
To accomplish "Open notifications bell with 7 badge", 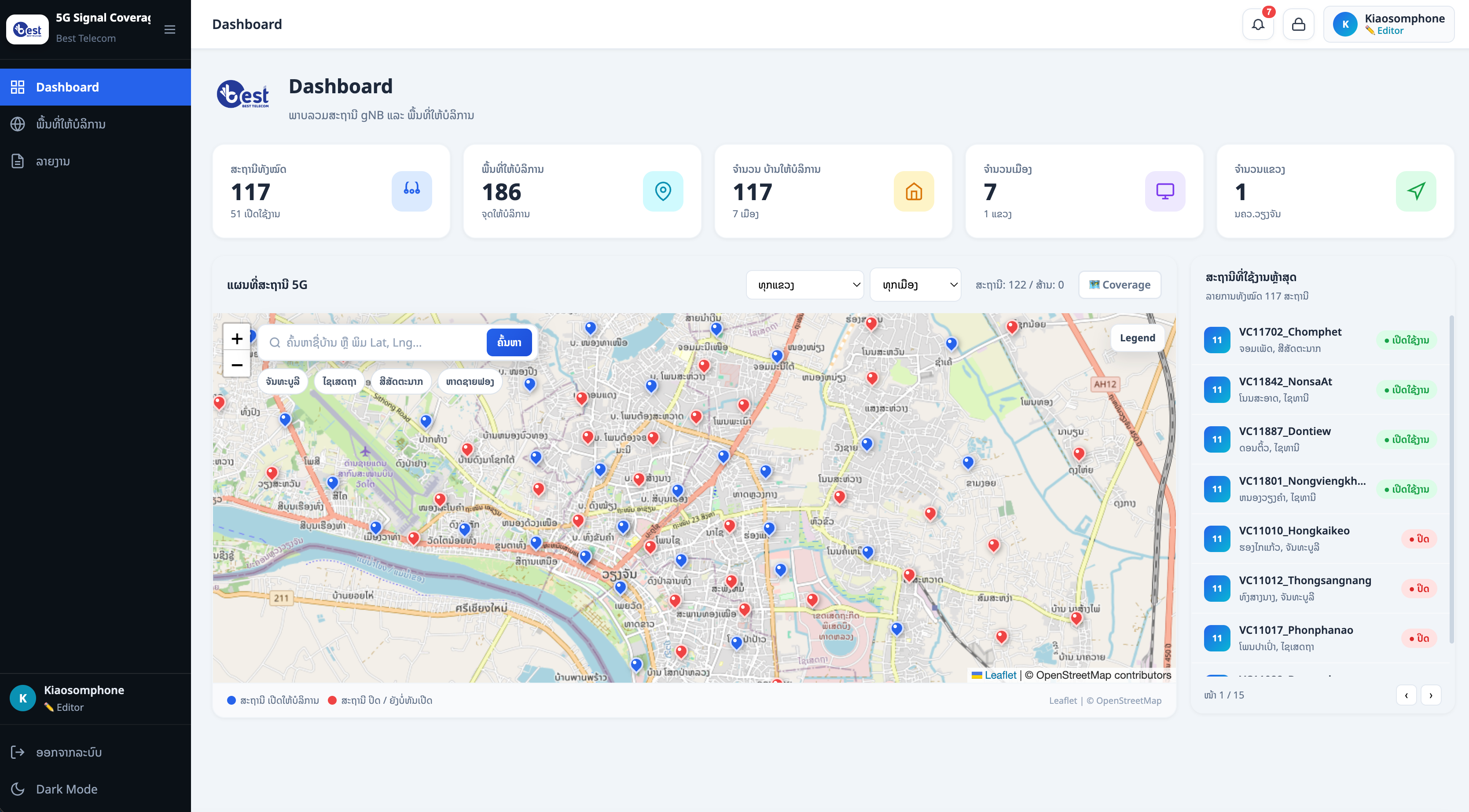I will click(x=1258, y=25).
